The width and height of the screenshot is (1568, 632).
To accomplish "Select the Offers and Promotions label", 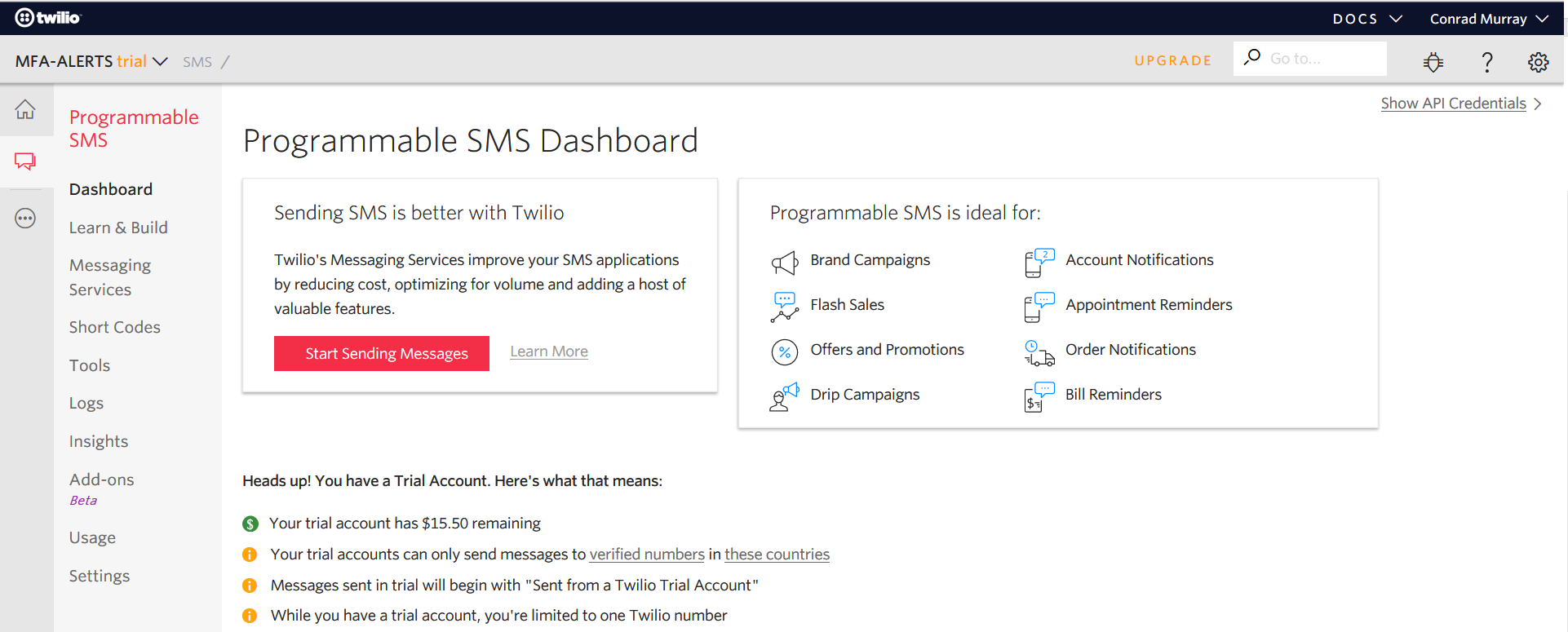I will point(888,349).
